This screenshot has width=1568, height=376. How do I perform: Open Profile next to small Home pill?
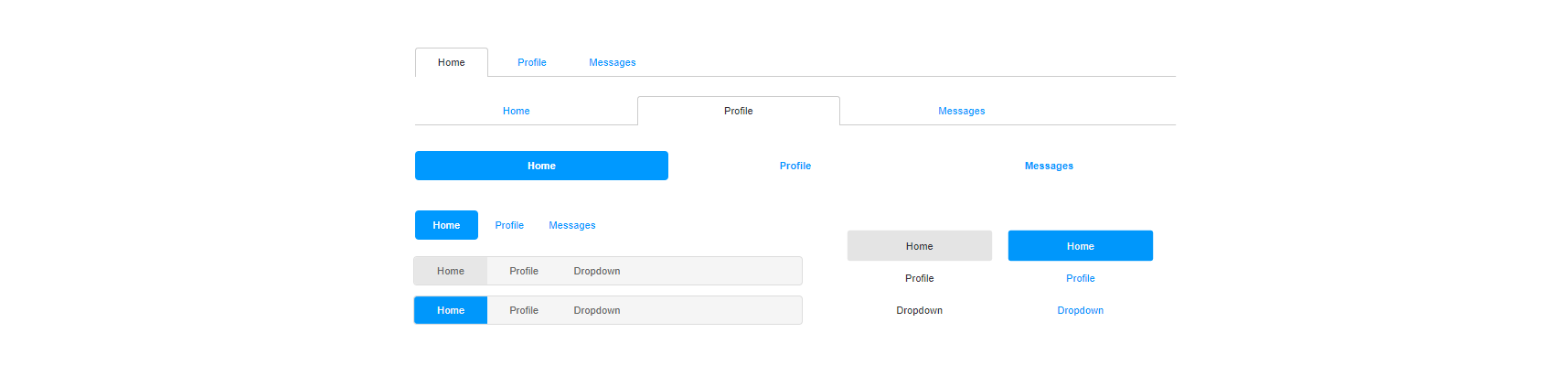click(509, 225)
